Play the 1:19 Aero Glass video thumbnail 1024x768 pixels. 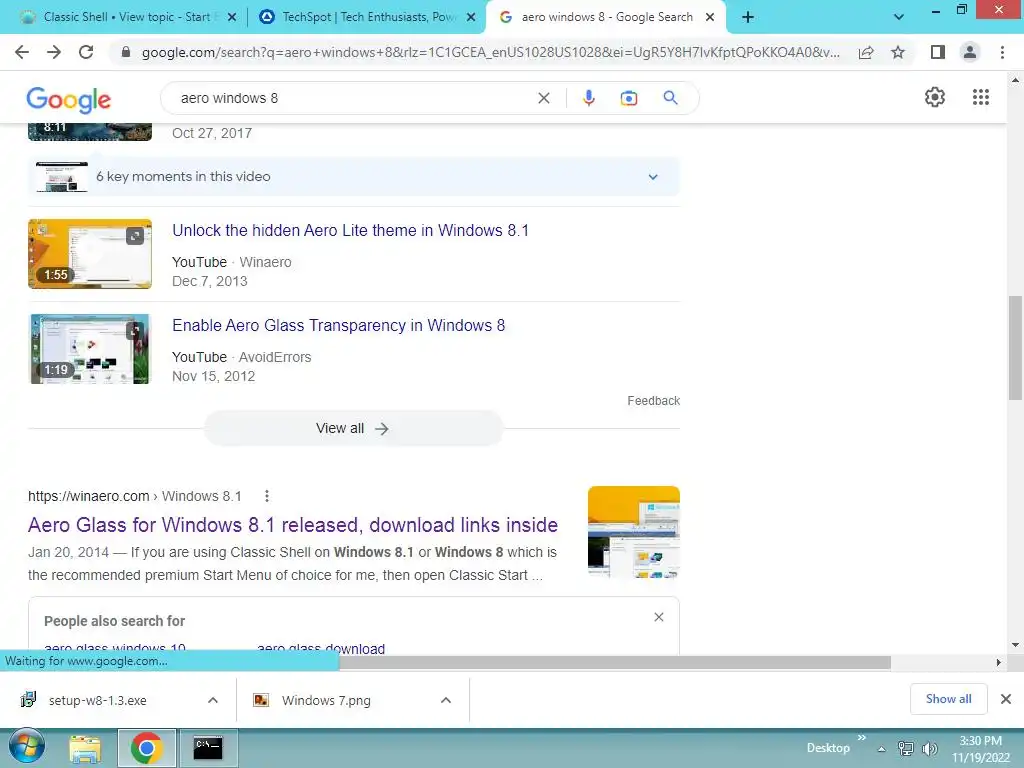tap(90, 349)
